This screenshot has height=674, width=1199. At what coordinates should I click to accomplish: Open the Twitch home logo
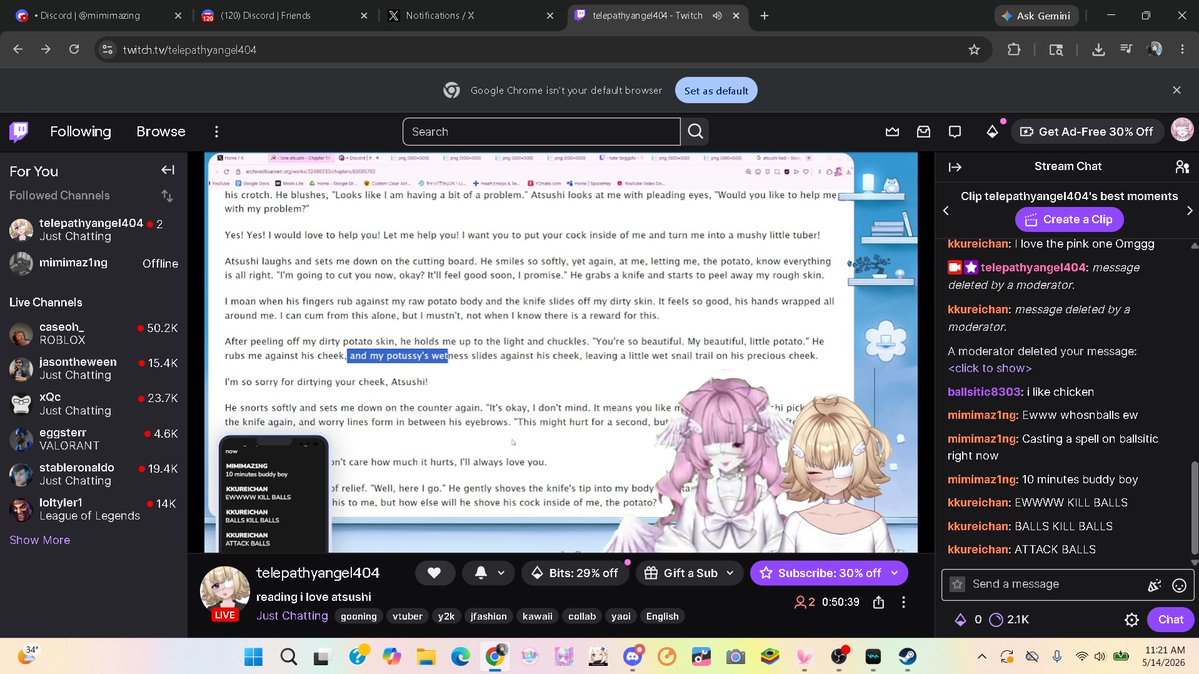coord(19,132)
